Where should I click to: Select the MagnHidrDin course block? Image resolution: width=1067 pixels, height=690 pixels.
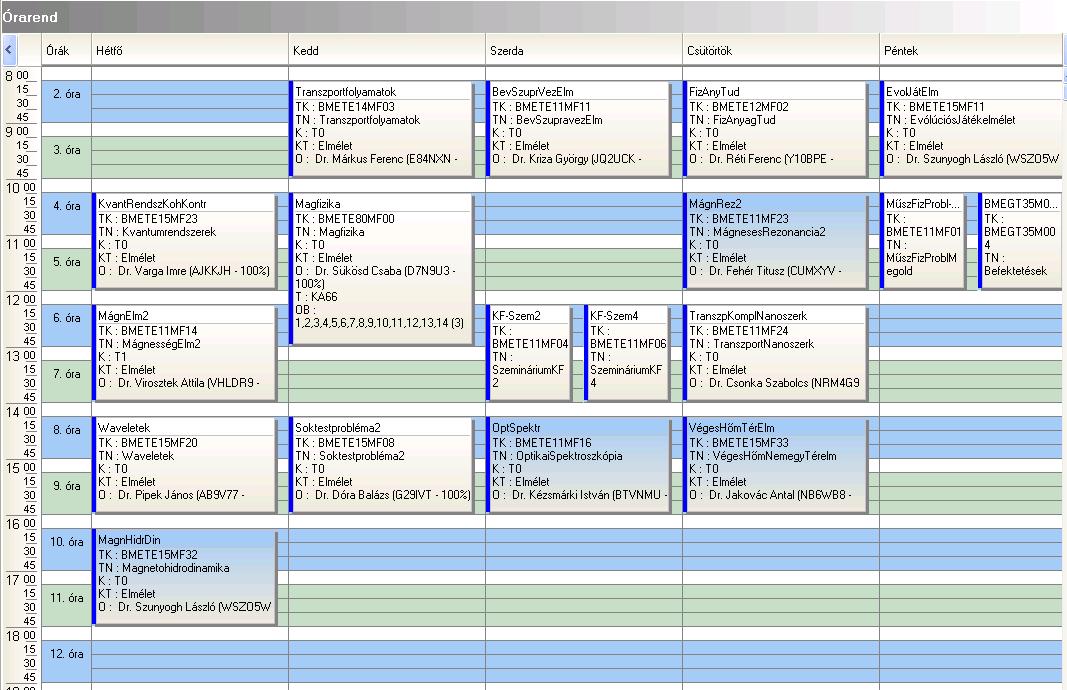pos(185,578)
